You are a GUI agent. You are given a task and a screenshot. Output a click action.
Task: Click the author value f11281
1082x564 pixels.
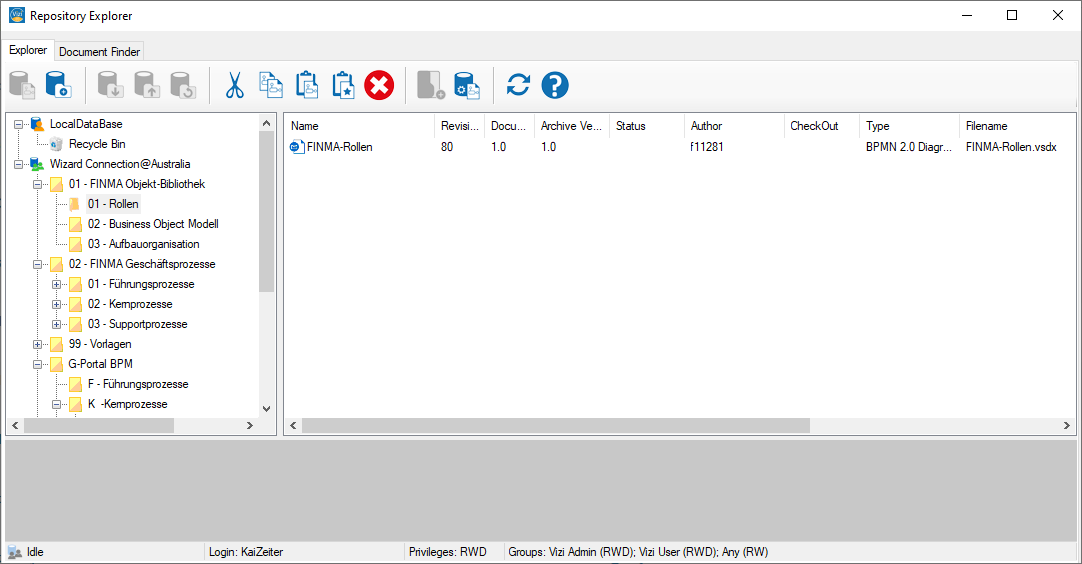tap(707, 146)
